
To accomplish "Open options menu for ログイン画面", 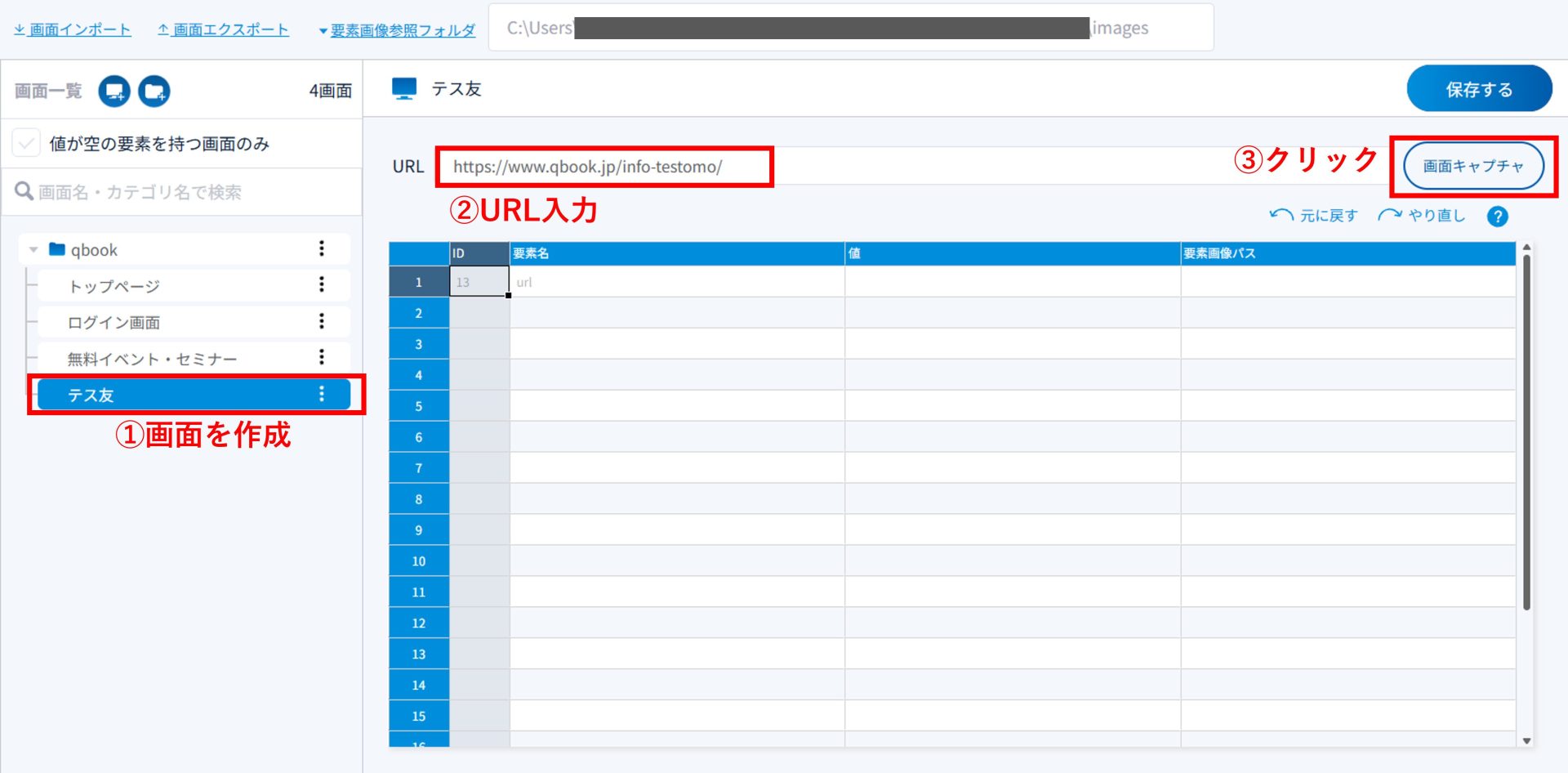I will coord(322,321).
